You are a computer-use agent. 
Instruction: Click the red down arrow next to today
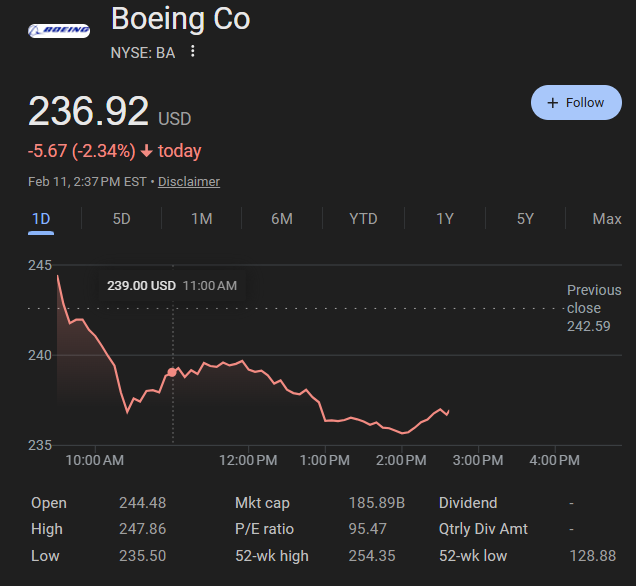click(x=146, y=152)
